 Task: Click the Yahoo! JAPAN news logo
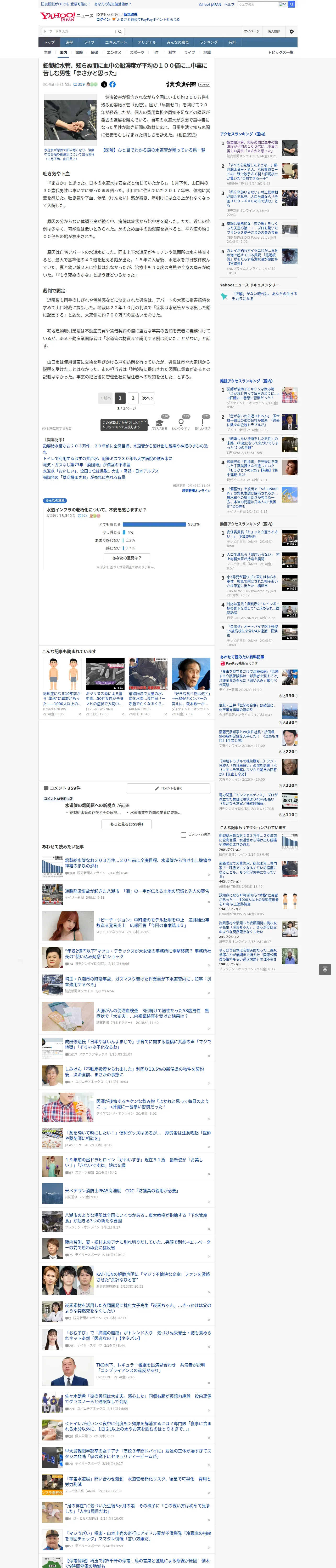[x=66, y=16]
